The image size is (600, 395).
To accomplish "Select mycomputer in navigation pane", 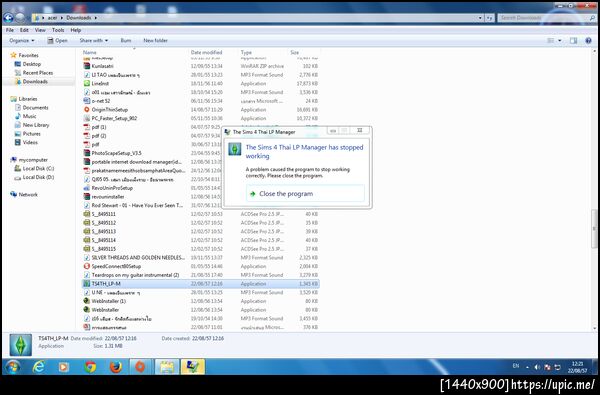I will (29, 160).
